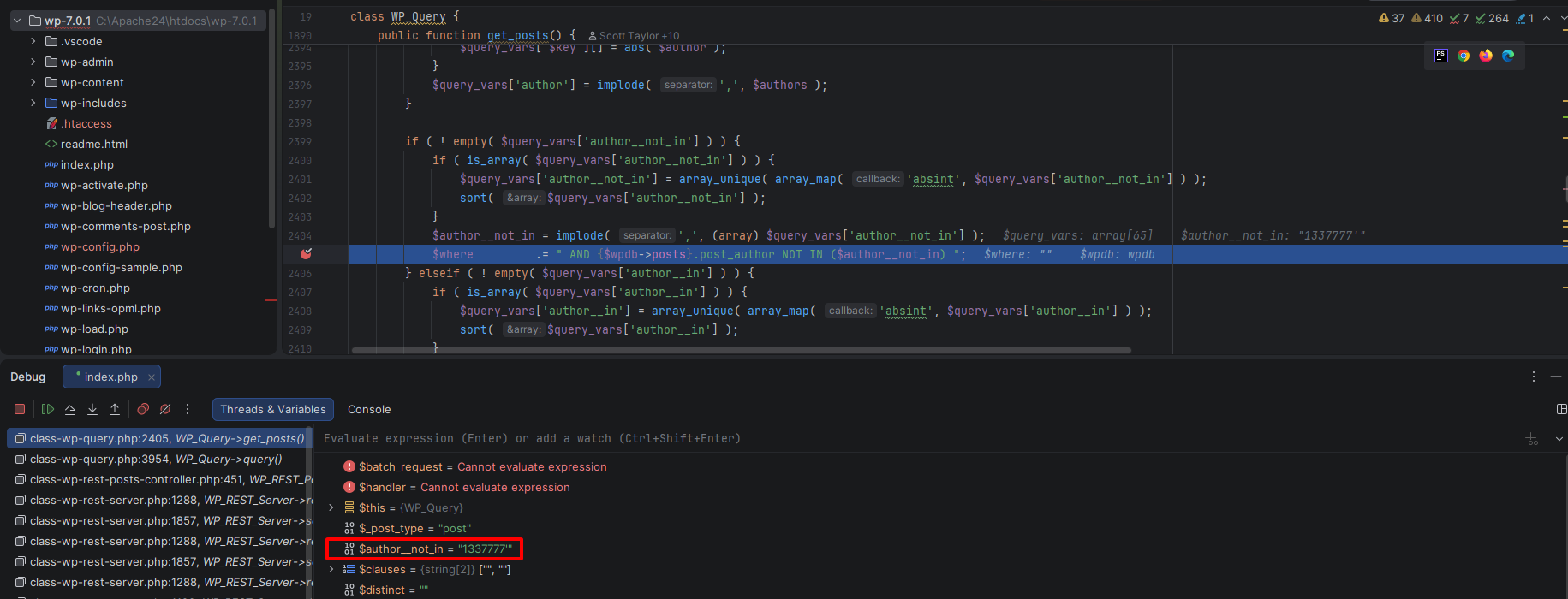Step over to the next line
The height and width of the screenshot is (599, 1568).
click(x=70, y=409)
